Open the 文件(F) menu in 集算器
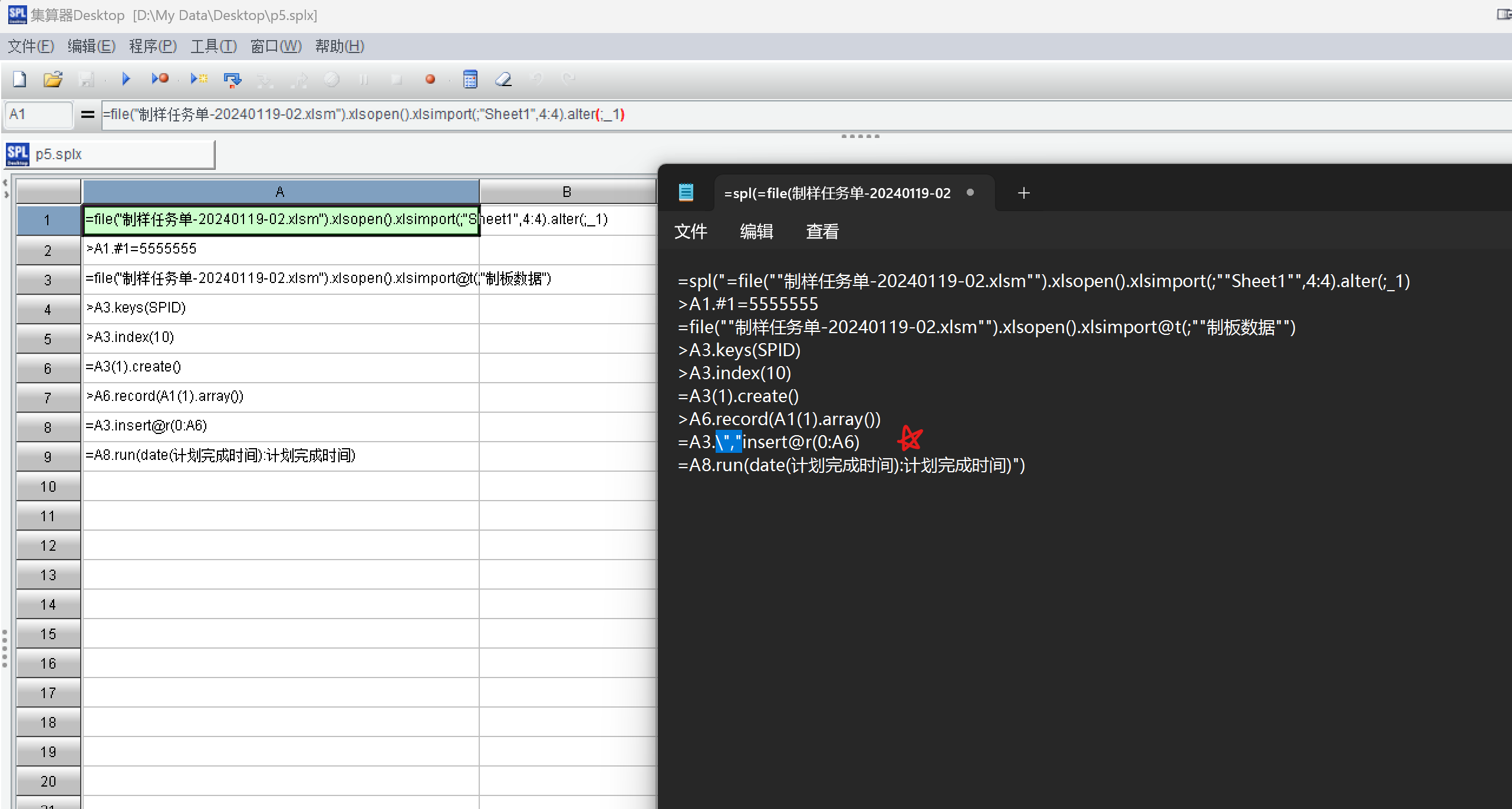 point(31,46)
